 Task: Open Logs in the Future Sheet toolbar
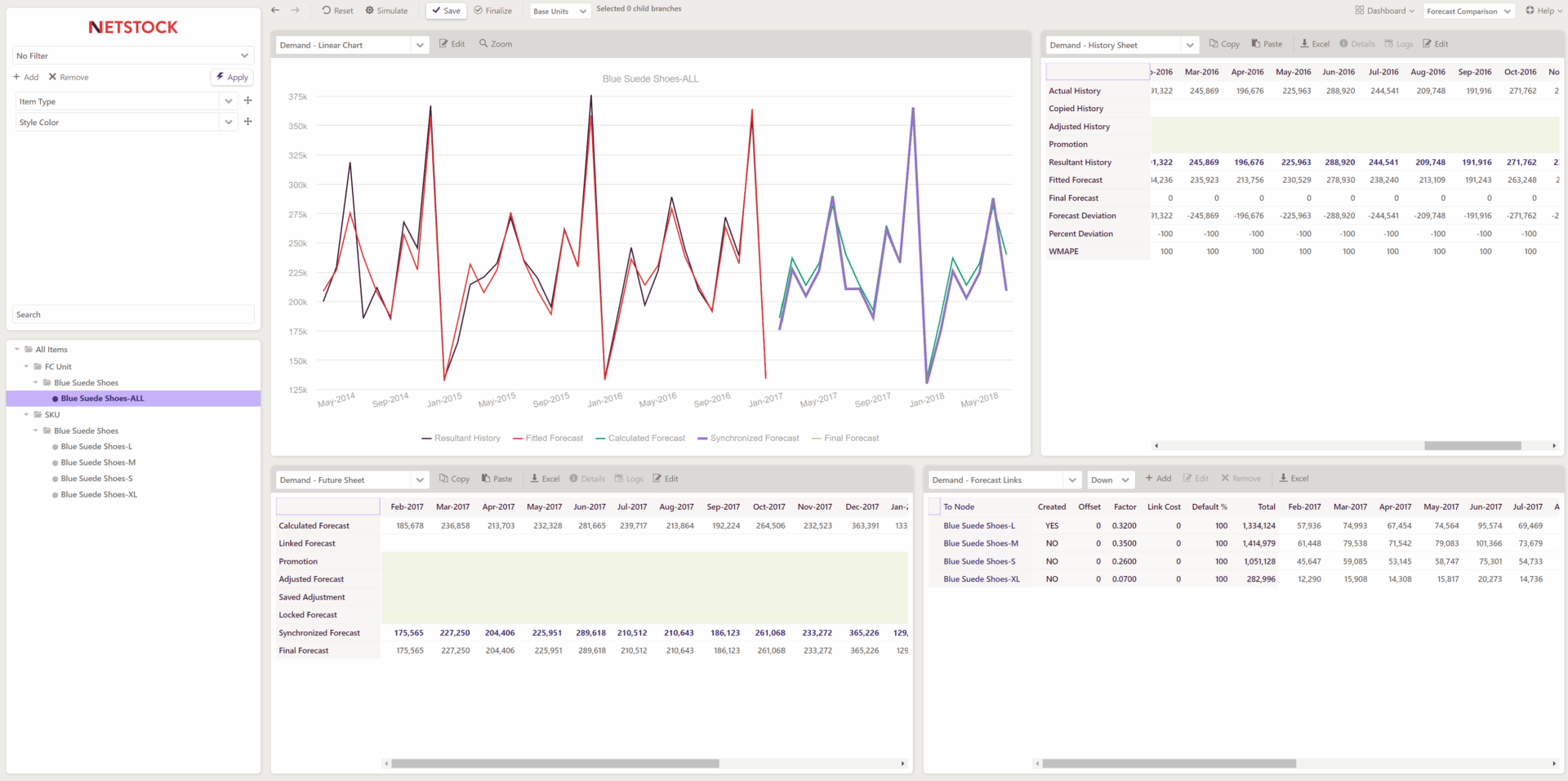(x=629, y=480)
